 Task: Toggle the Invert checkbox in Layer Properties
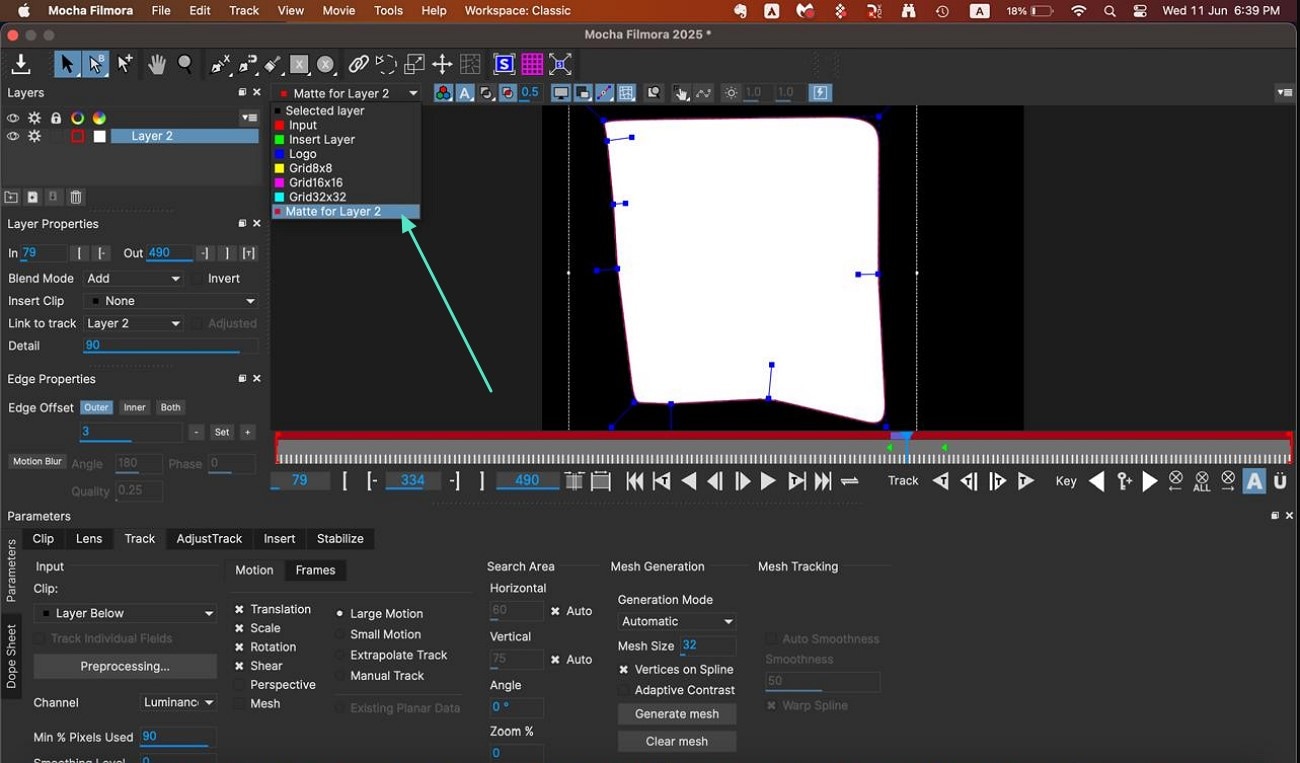198,279
